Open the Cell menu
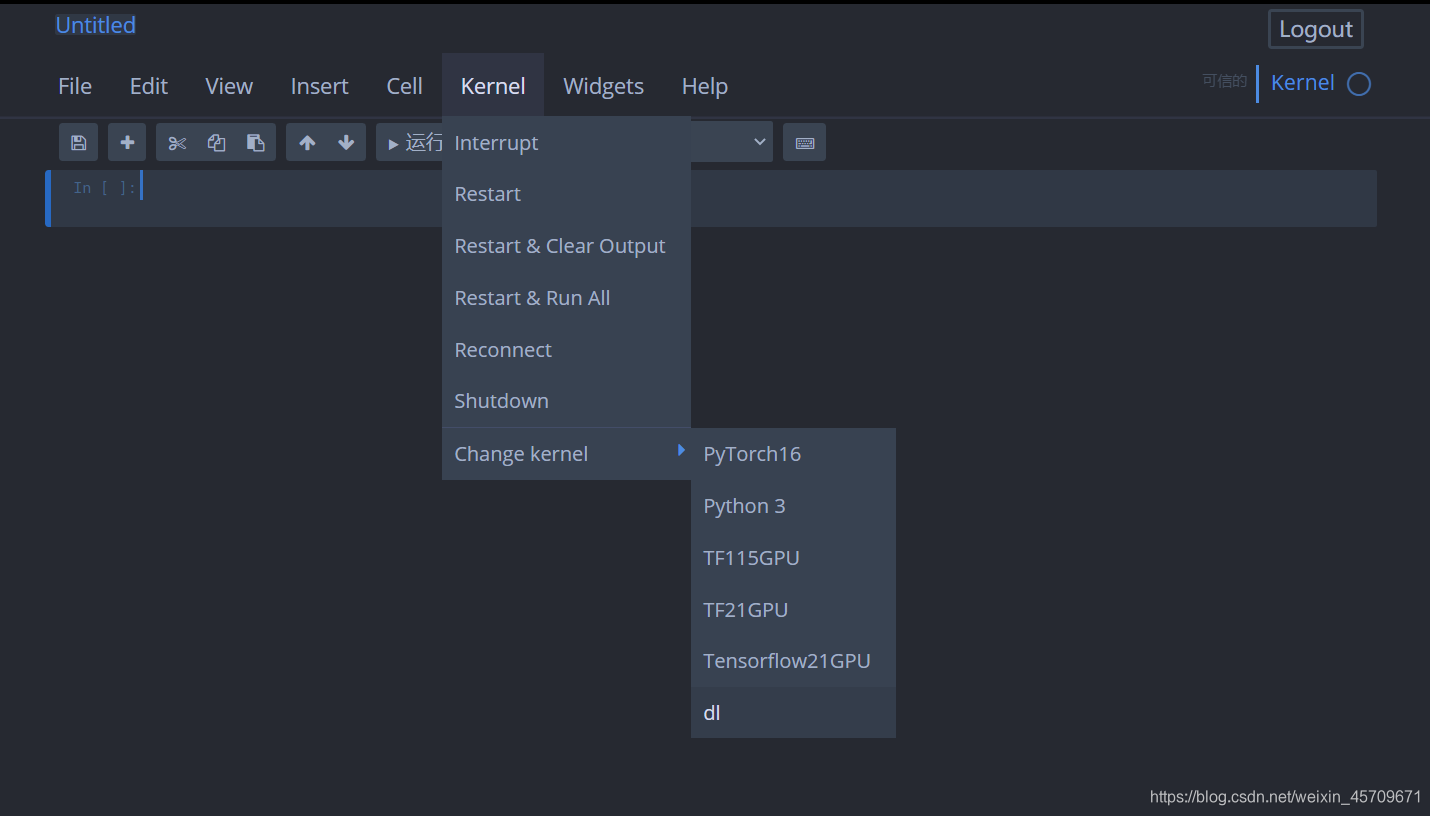Image resolution: width=1430 pixels, height=816 pixels. [x=405, y=86]
